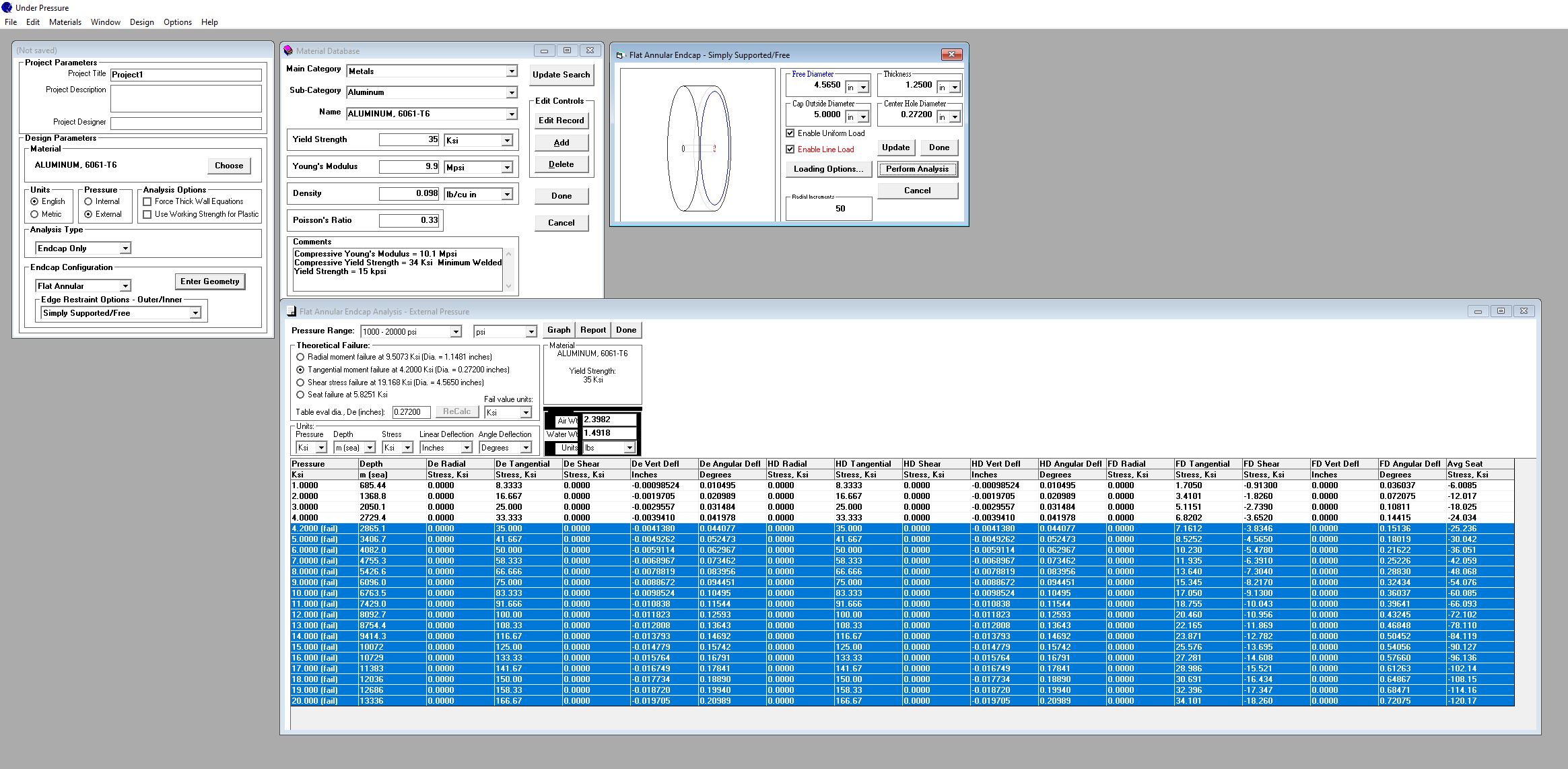Click Delete button in Material Database
Viewport: 1568px width, 769px height.
[x=561, y=164]
